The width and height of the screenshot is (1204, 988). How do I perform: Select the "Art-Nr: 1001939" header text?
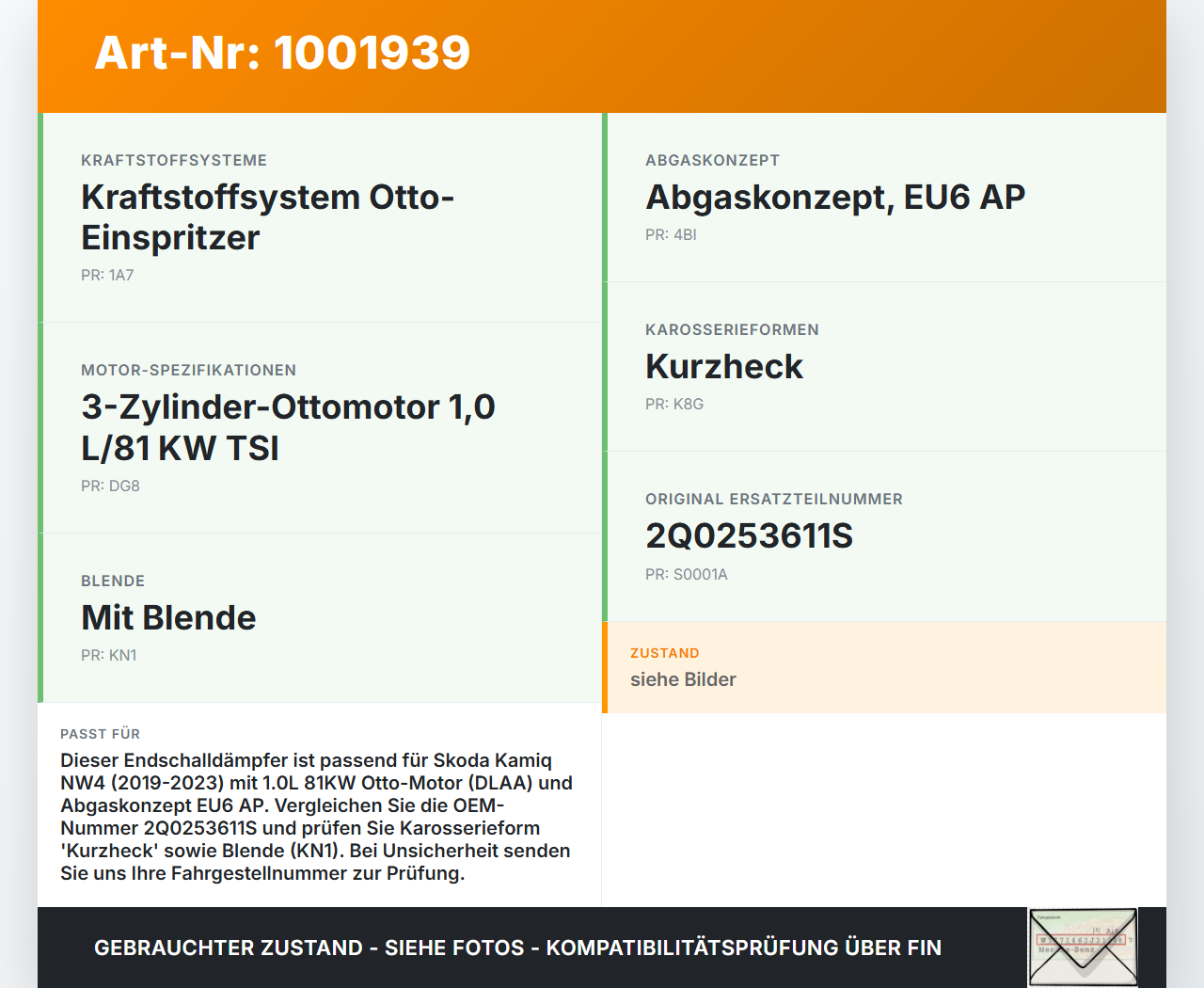click(x=282, y=53)
